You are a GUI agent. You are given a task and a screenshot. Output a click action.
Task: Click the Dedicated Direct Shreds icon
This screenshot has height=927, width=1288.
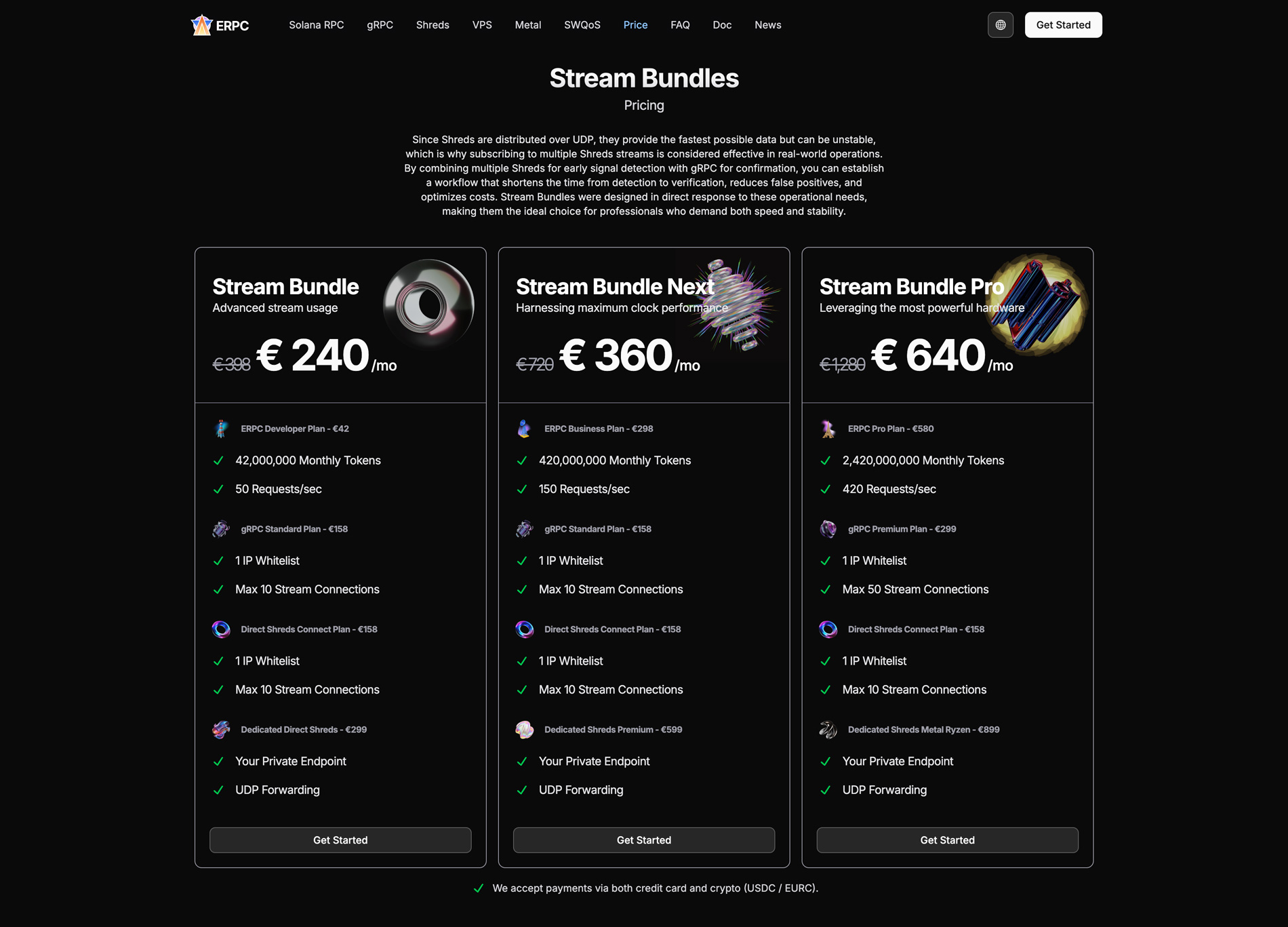221,730
